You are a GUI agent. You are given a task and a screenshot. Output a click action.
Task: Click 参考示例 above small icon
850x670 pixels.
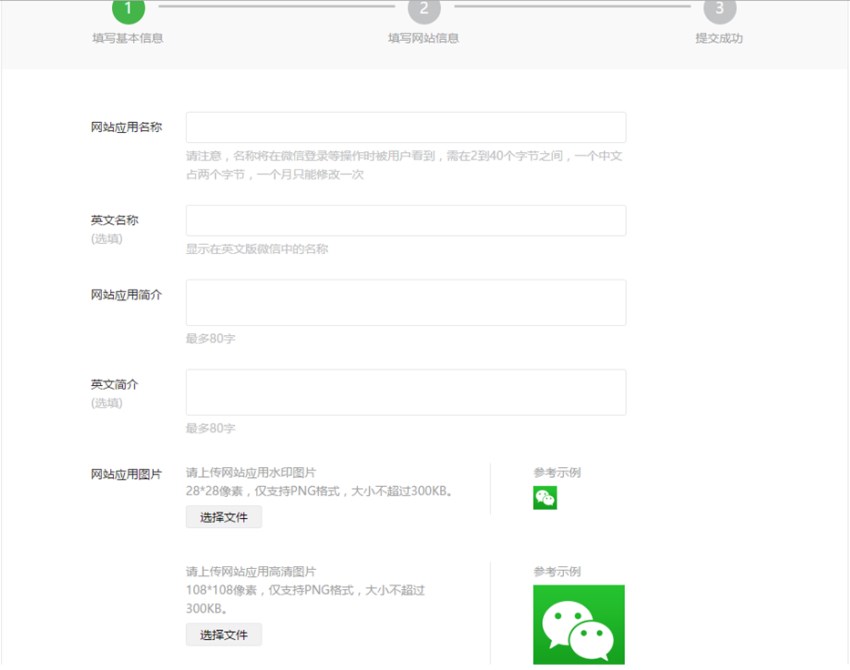click(557, 472)
